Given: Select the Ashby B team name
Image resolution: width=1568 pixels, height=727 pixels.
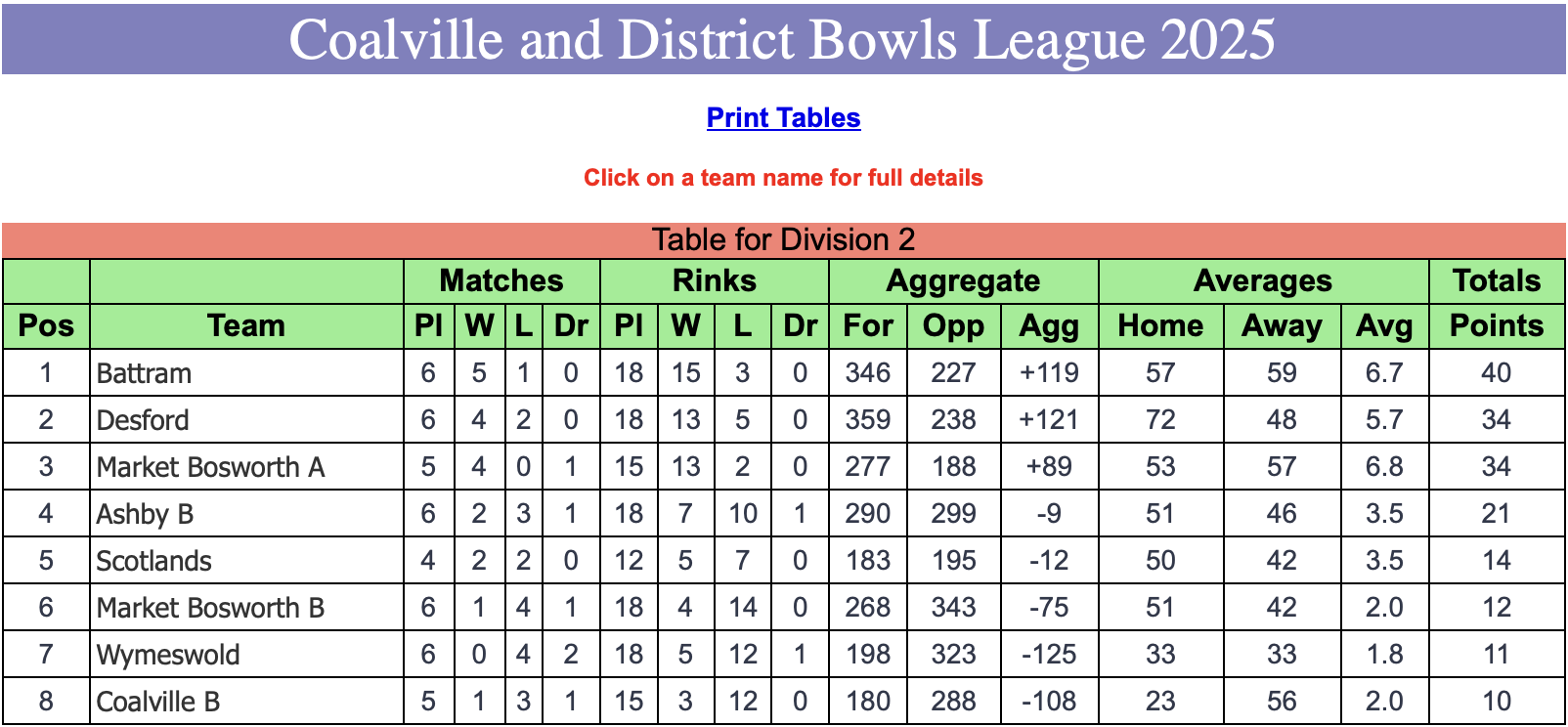Looking at the screenshot, I should pyautogui.click(x=145, y=514).
